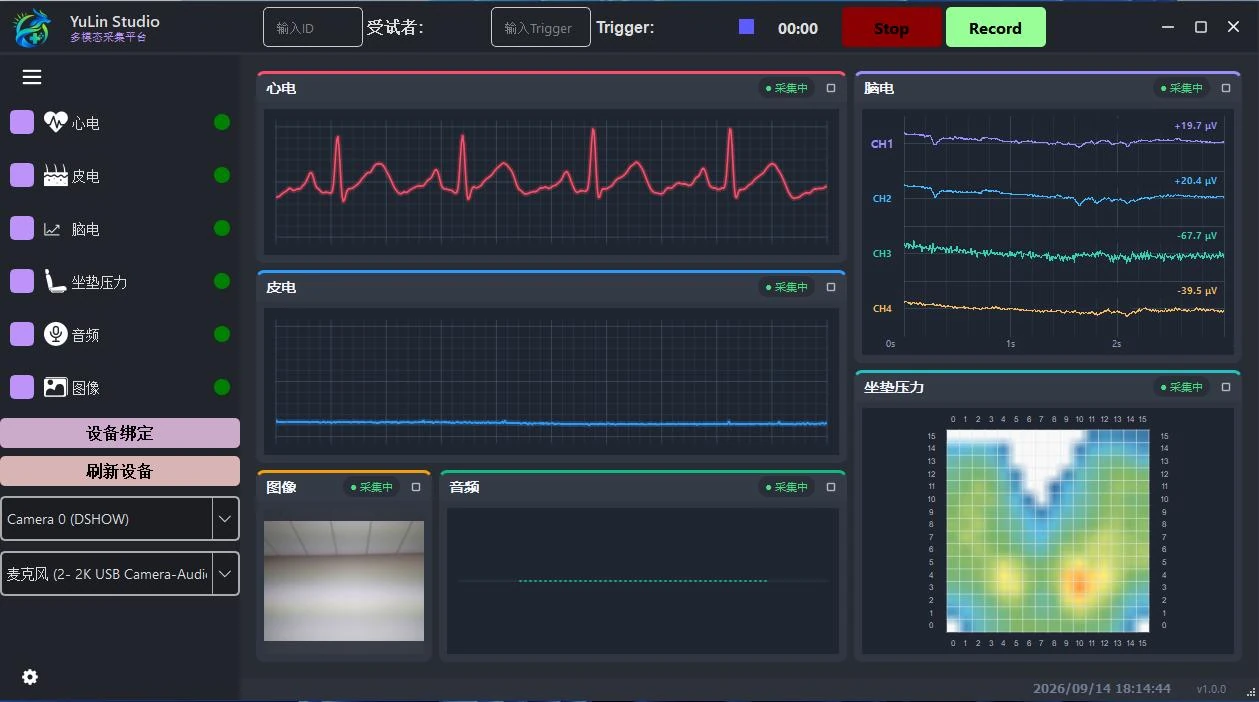Toggle the 脑电 checkbox
The height and width of the screenshot is (702, 1259).
22,228
